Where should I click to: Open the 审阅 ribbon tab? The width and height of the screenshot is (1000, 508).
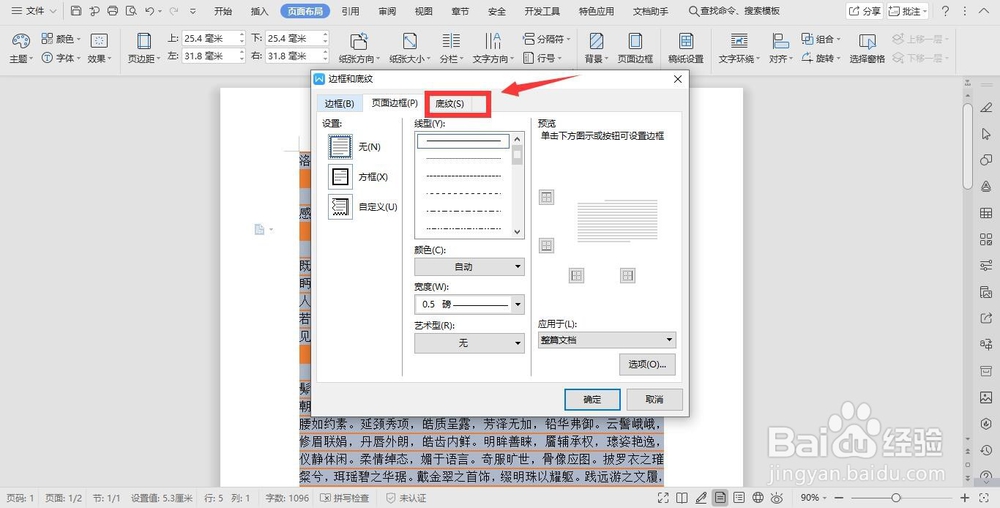(386, 11)
